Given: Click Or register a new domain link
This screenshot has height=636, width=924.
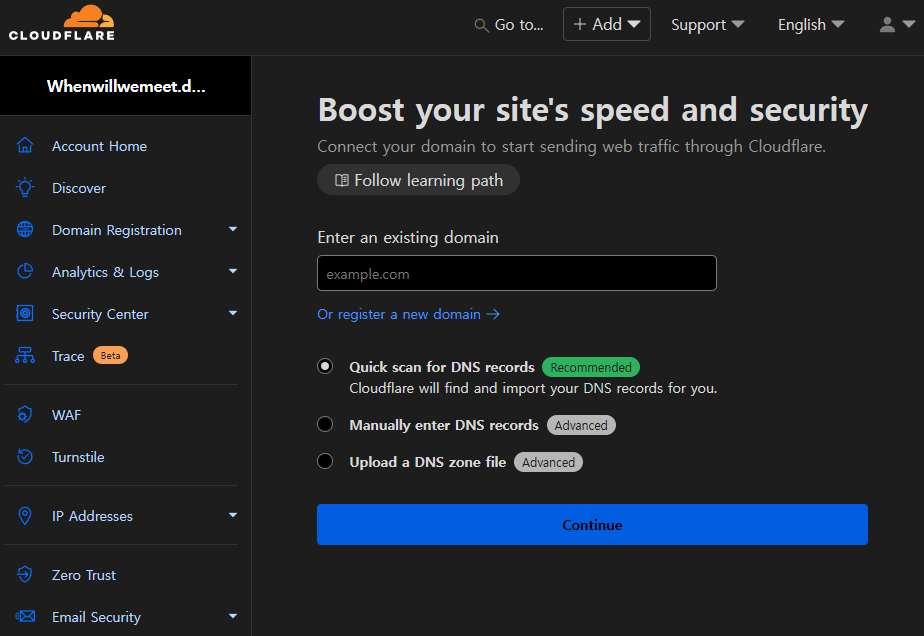Looking at the screenshot, I should (408, 314).
